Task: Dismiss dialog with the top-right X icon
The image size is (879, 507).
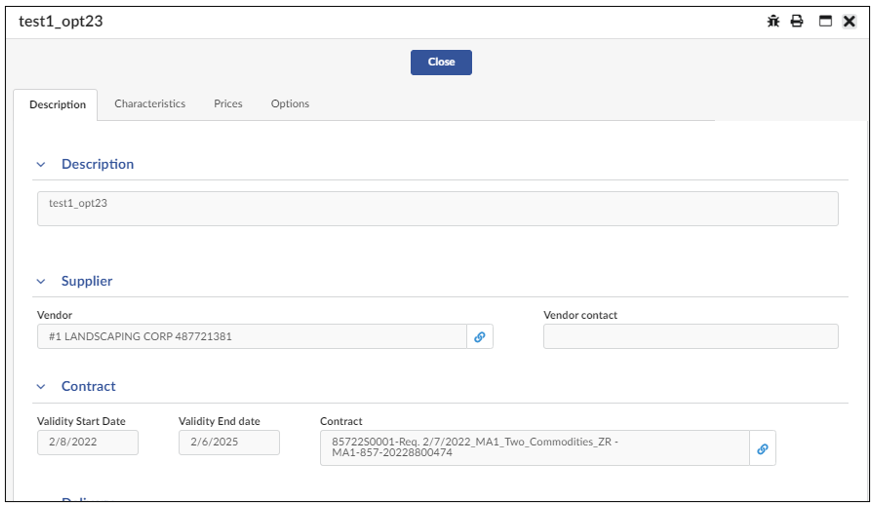Action: pyautogui.click(x=849, y=21)
